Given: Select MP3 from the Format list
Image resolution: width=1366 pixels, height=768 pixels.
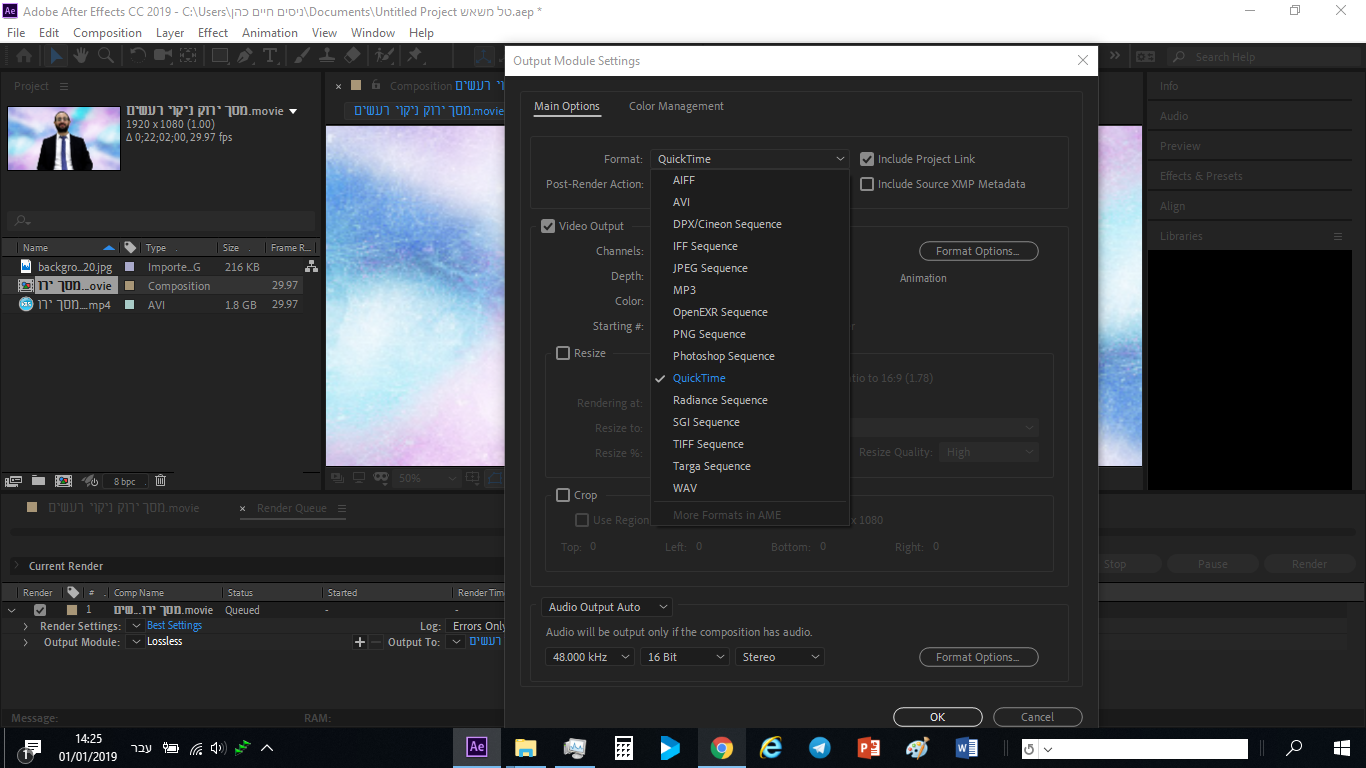Looking at the screenshot, I should coord(684,289).
